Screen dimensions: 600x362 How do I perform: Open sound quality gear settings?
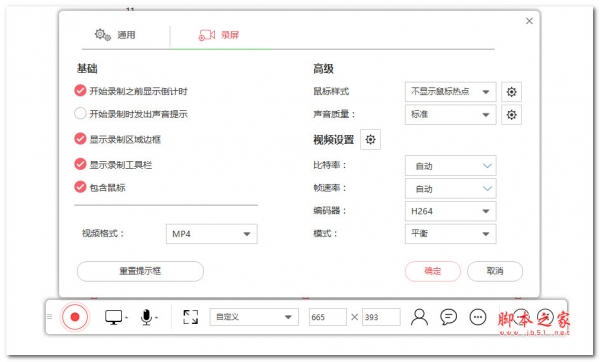point(511,114)
